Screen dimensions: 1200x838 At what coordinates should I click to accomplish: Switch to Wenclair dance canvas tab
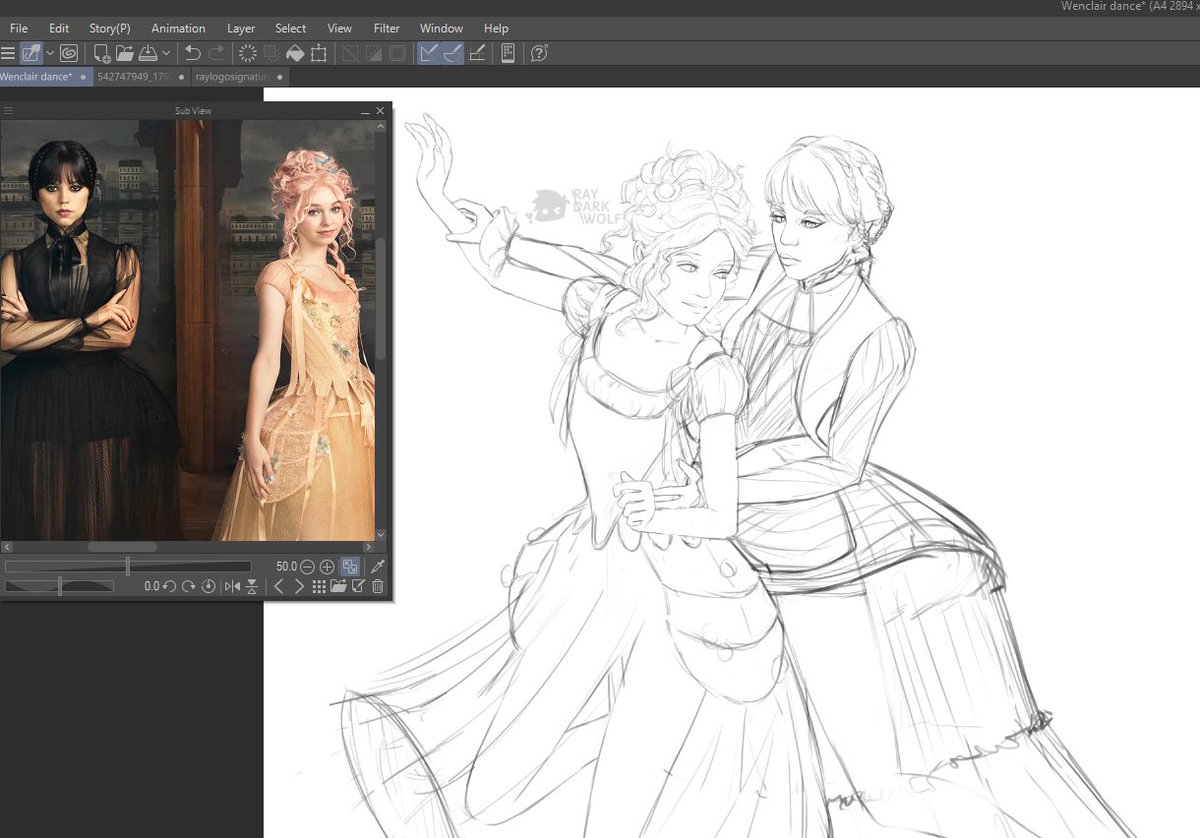[x=46, y=77]
